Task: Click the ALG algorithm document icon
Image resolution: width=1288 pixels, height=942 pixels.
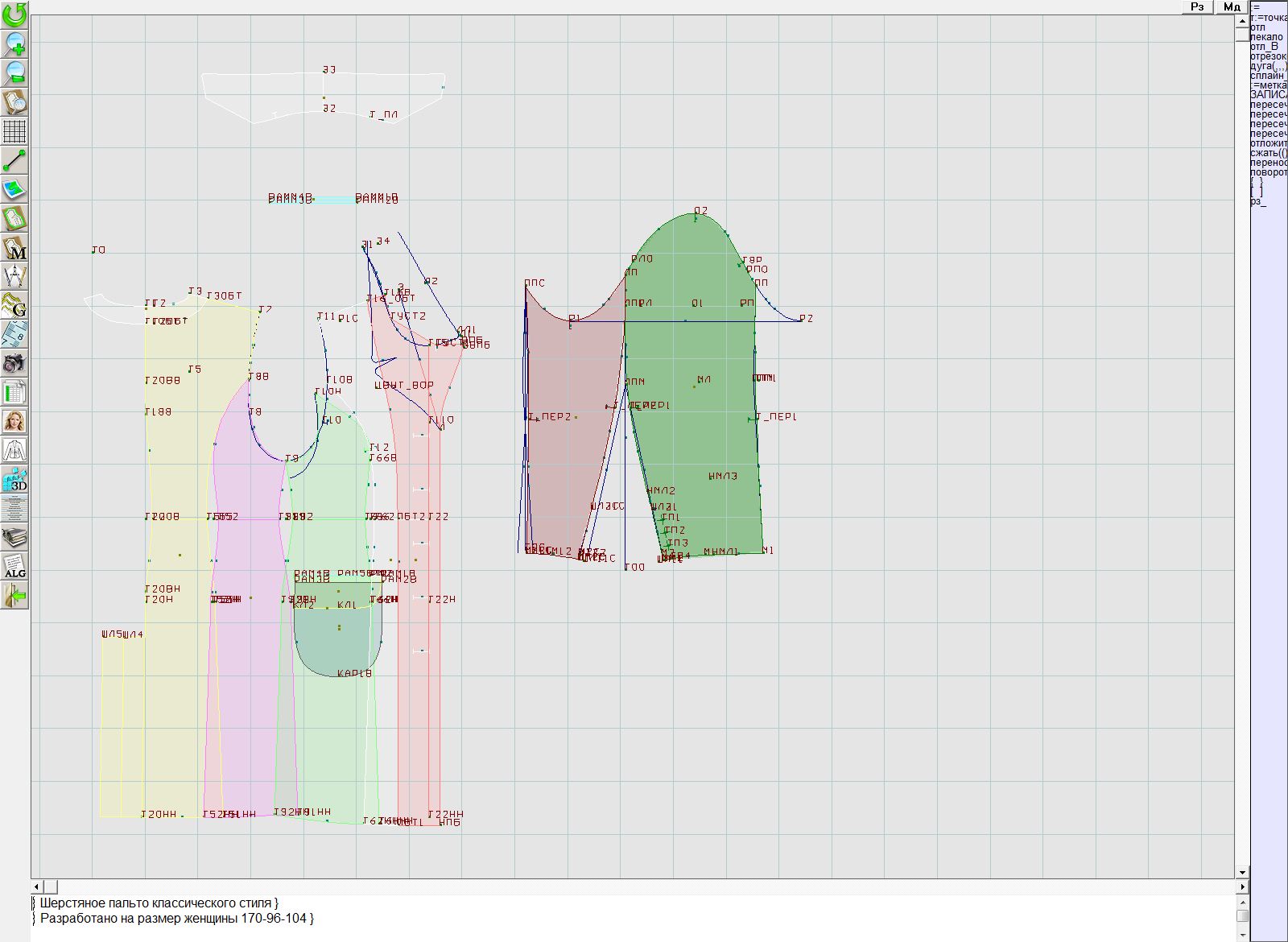Action: (14, 566)
